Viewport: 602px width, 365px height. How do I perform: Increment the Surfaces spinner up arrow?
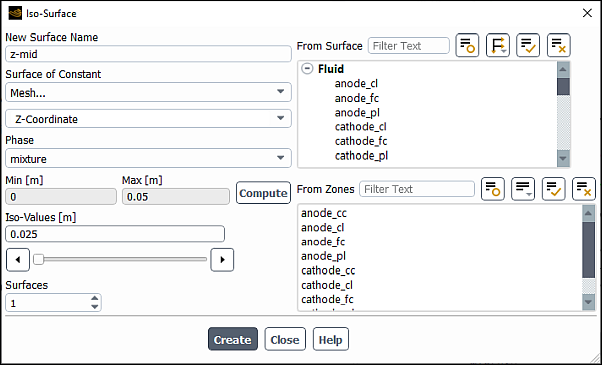click(94, 298)
